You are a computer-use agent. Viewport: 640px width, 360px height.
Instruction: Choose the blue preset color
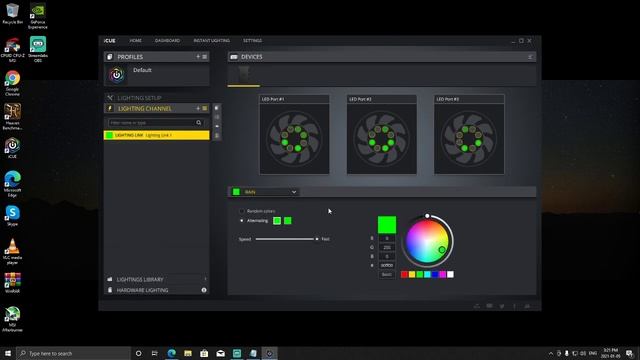pyautogui.click(x=435, y=274)
